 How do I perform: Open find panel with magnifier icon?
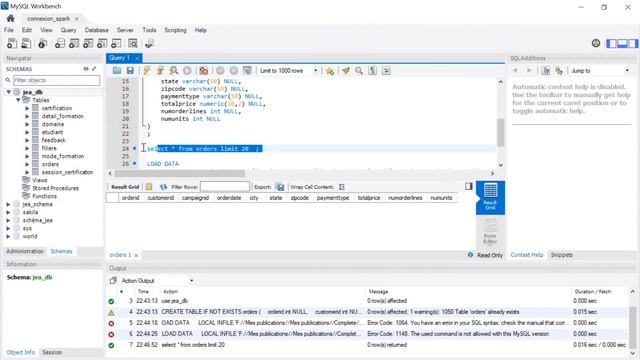(x=359, y=71)
